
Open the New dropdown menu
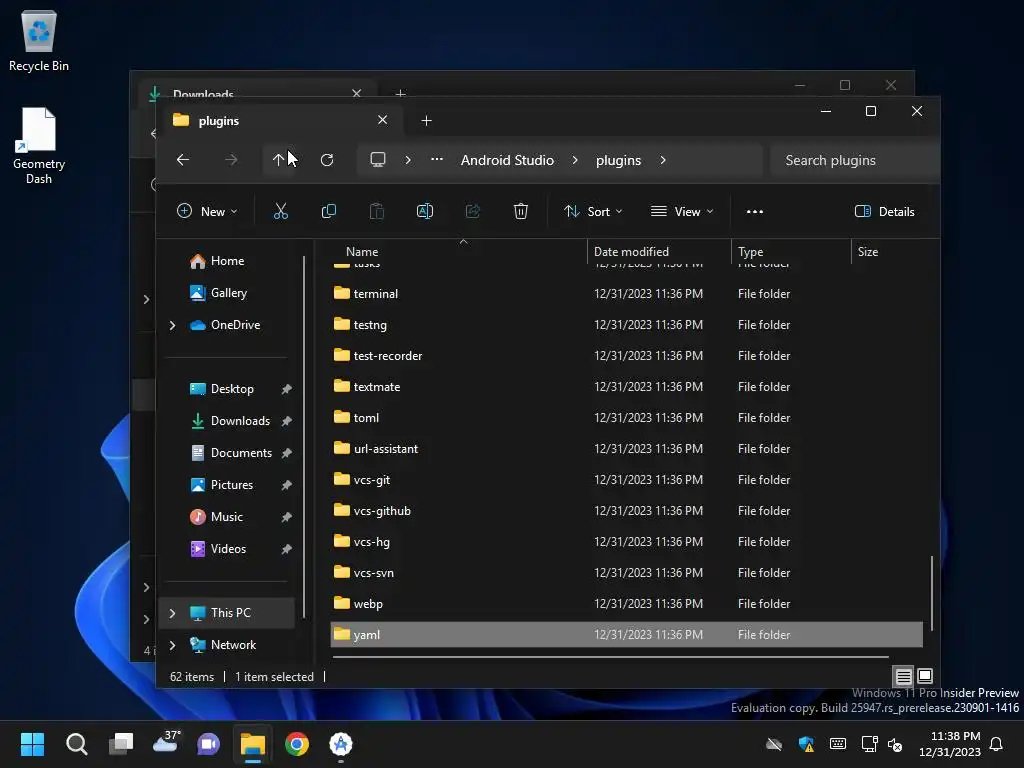[207, 212]
